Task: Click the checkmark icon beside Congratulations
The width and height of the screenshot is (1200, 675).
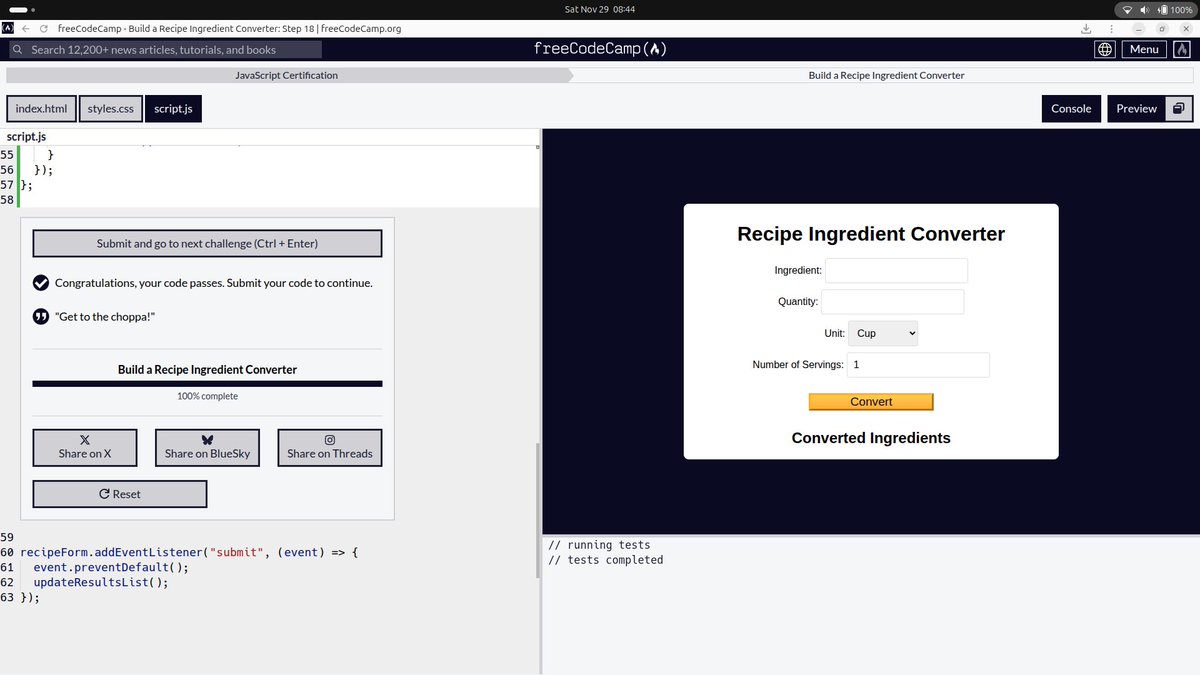Action: (x=41, y=283)
